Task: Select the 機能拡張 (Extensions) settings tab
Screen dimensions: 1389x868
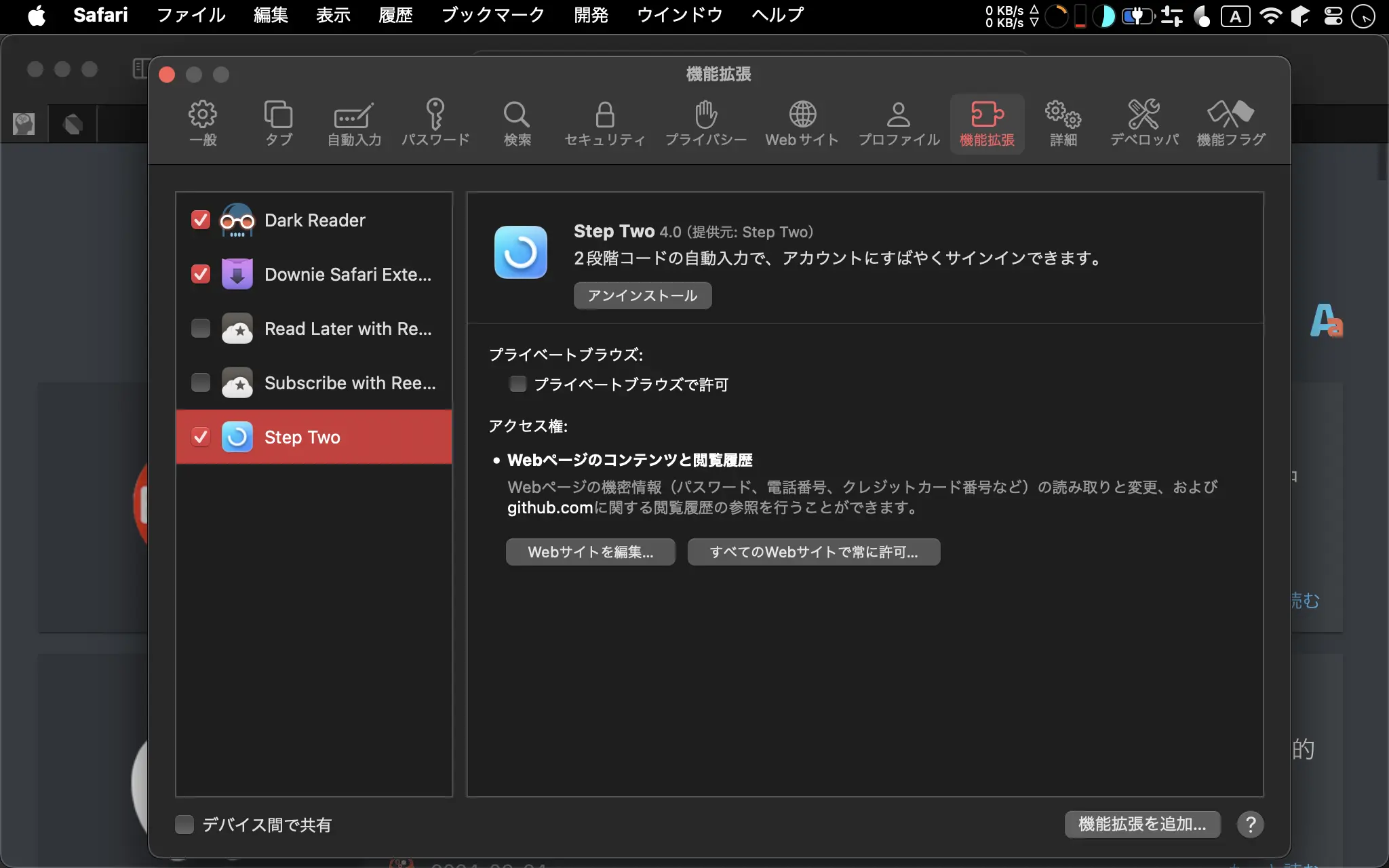Action: (987, 123)
